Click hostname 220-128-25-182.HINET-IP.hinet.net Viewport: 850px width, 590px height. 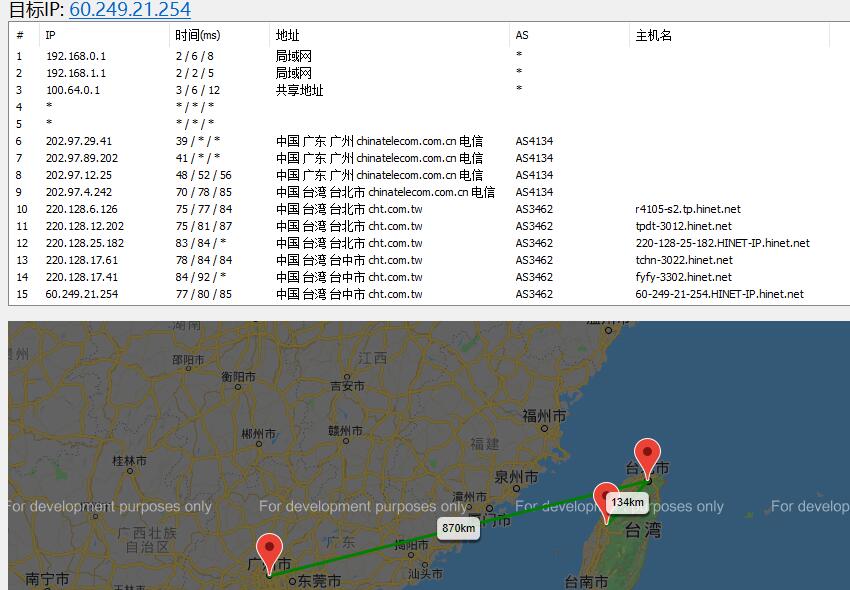[723, 243]
